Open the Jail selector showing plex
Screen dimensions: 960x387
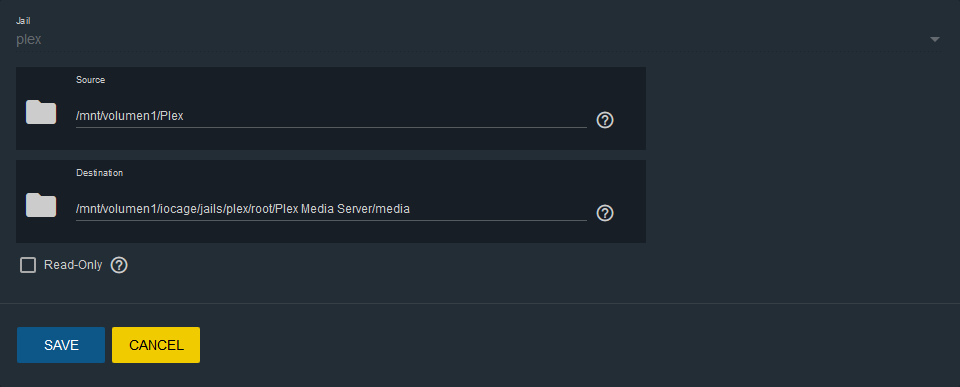pos(478,40)
